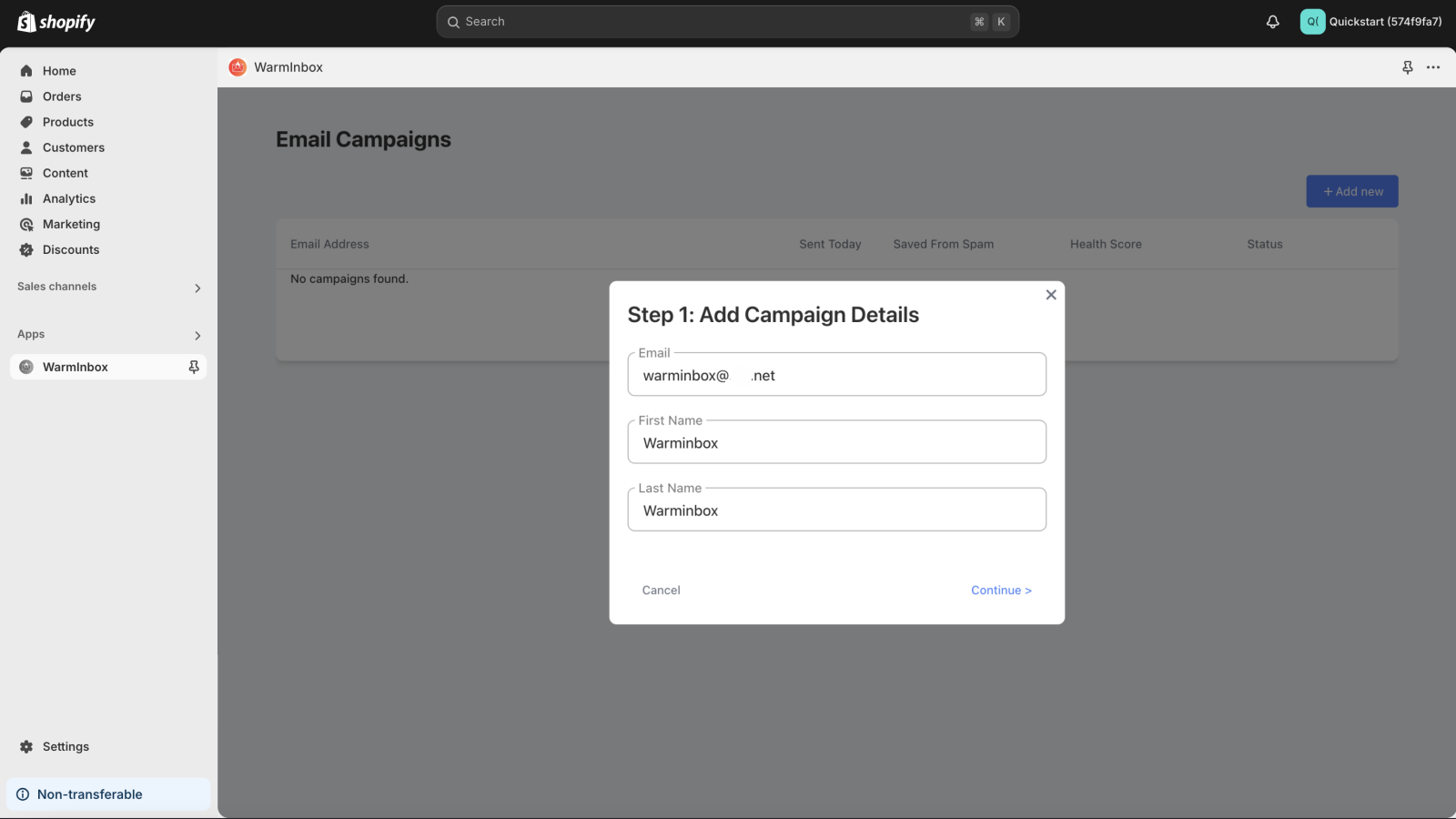This screenshot has width=1456, height=819.
Task: Expand the Apps section
Action: (197, 335)
